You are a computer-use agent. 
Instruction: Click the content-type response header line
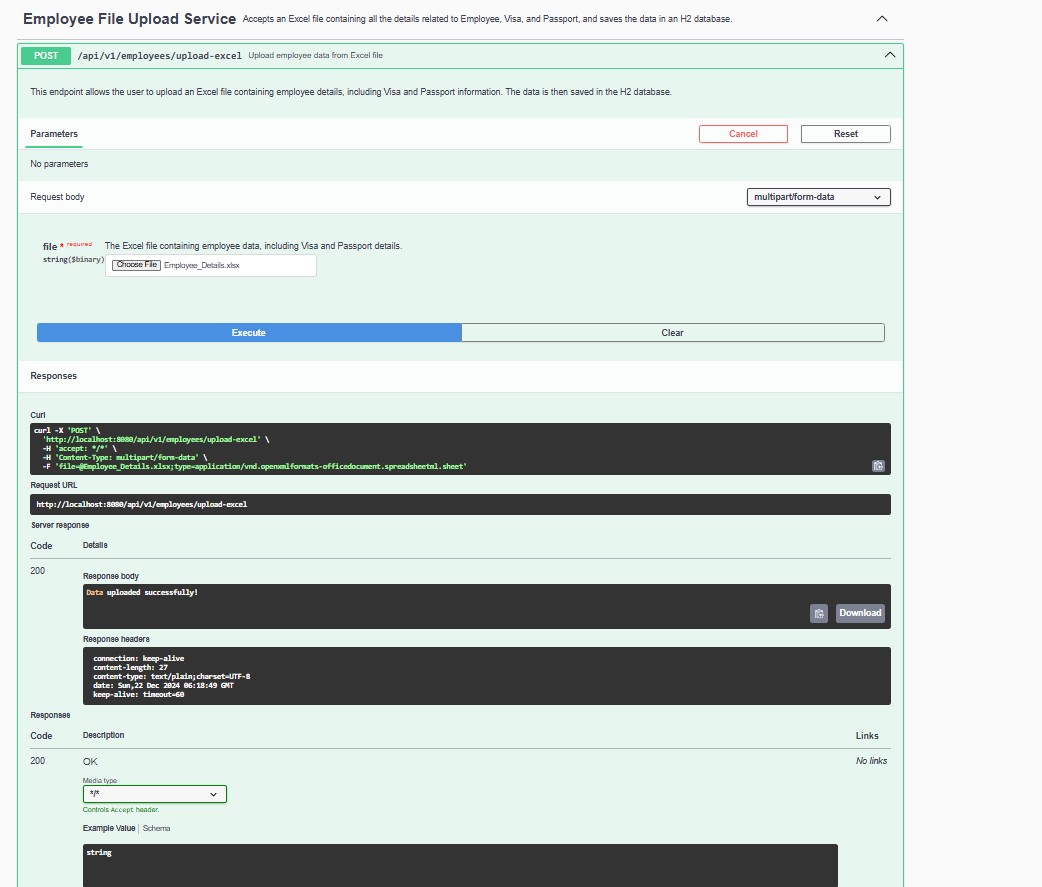click(x=171, y=676)
